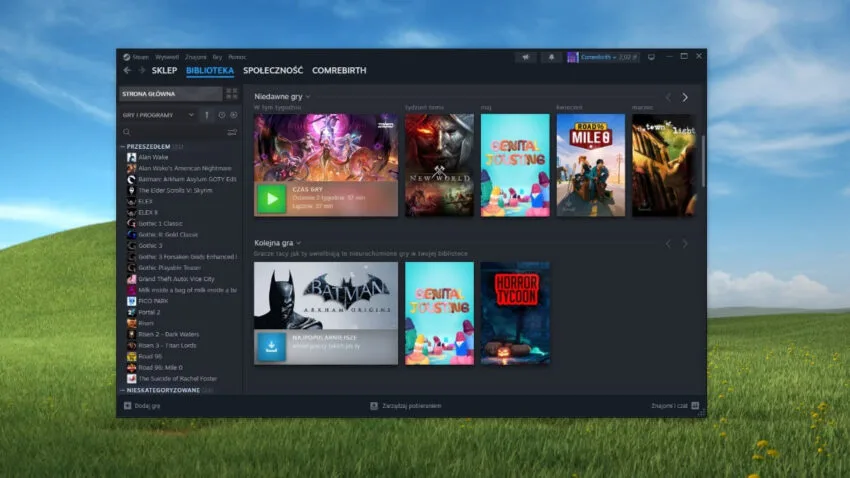Open the Horror Tycoon cover
Viewport: 850px width, 478px height.
(515, 313)
